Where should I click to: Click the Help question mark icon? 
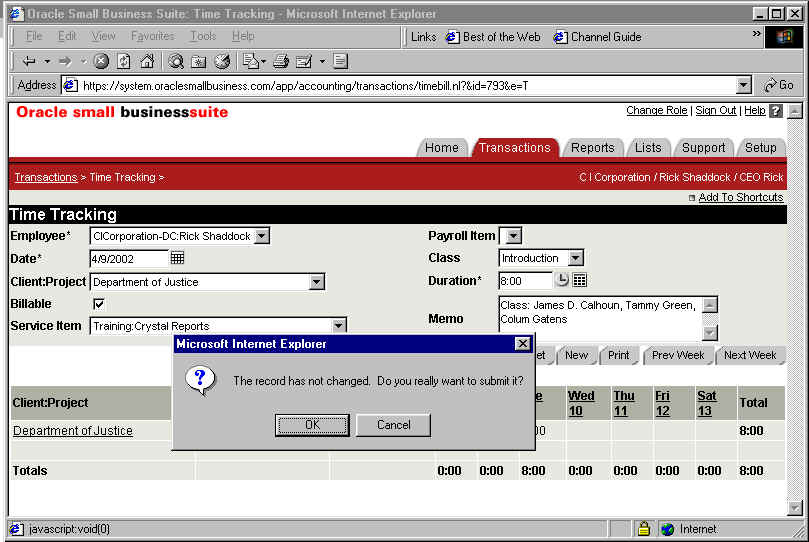[x=775, y=110]
